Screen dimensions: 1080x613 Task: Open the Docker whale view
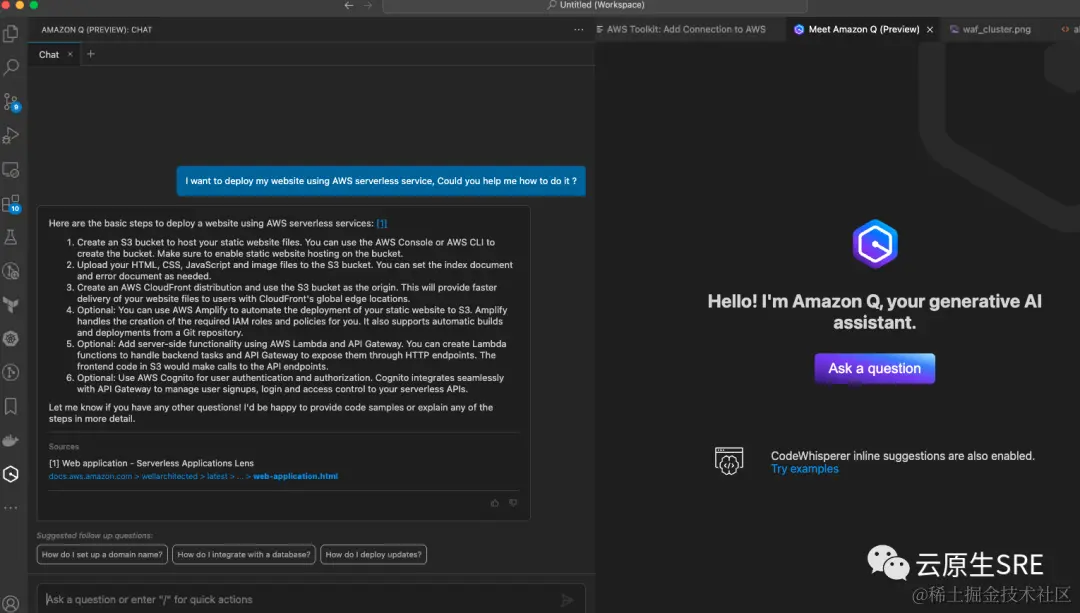(x=11, y=440)
